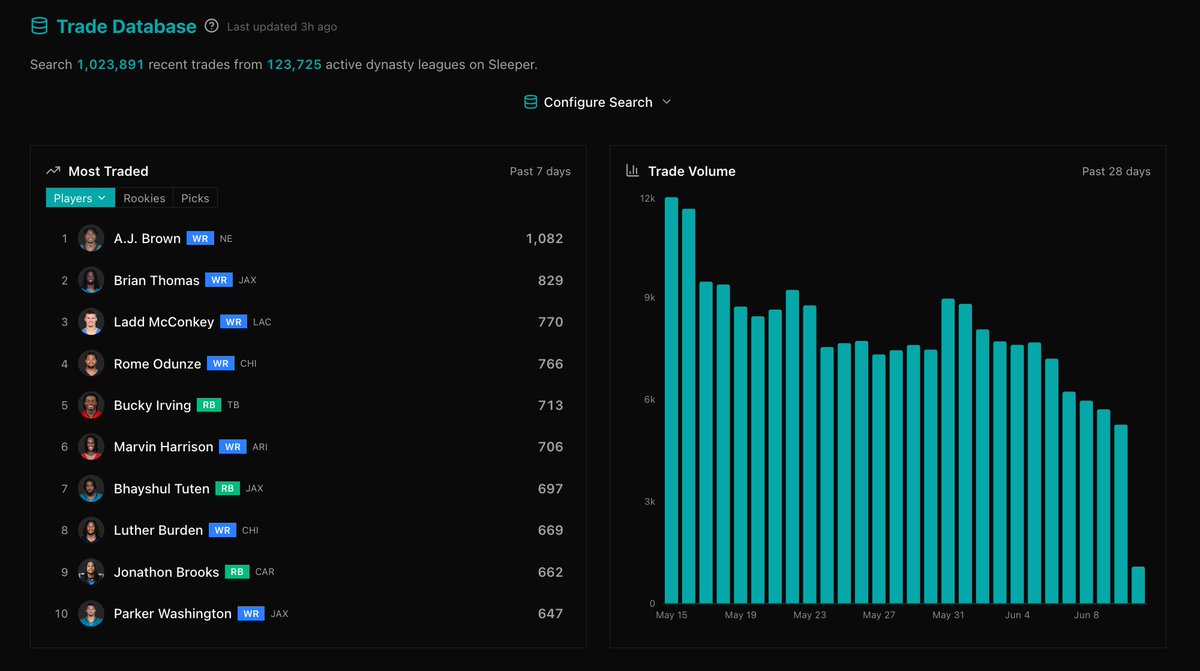
Task: Click the LAC team label by Ladd McConkey
Action: pos(262,322)
